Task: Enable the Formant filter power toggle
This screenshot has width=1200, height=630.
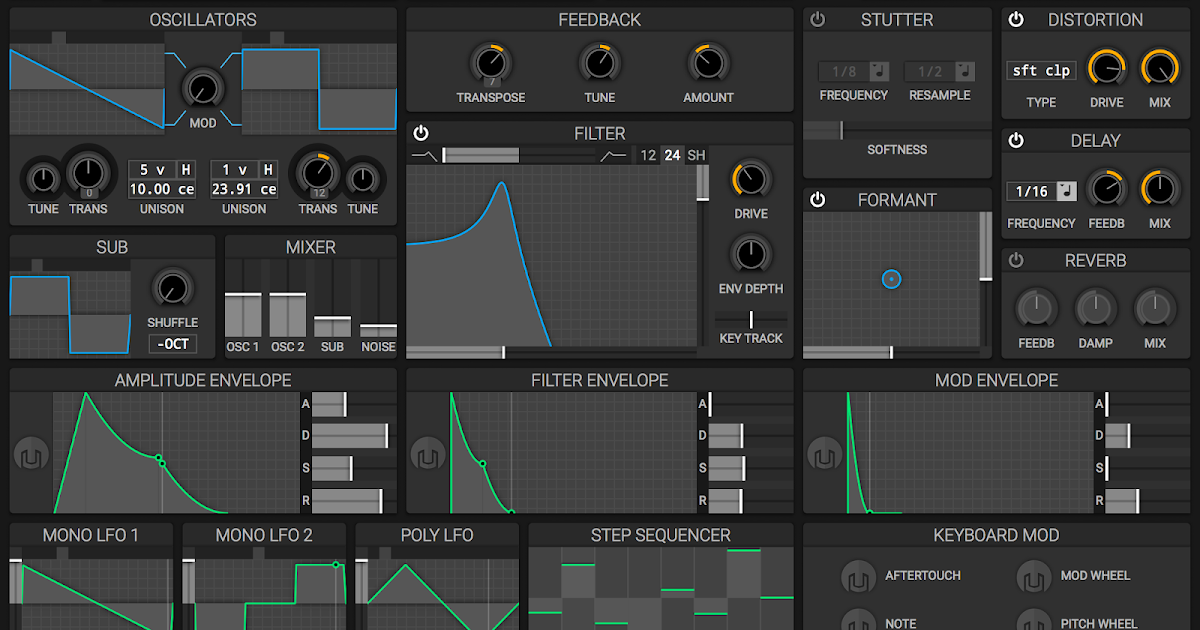Action: coord(817,199)
